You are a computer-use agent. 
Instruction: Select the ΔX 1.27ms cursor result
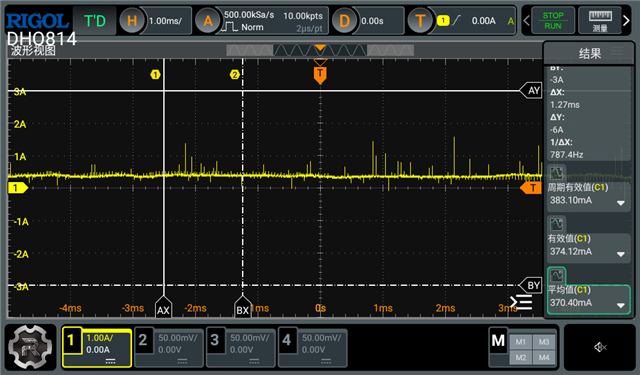(x=565, y=105)
